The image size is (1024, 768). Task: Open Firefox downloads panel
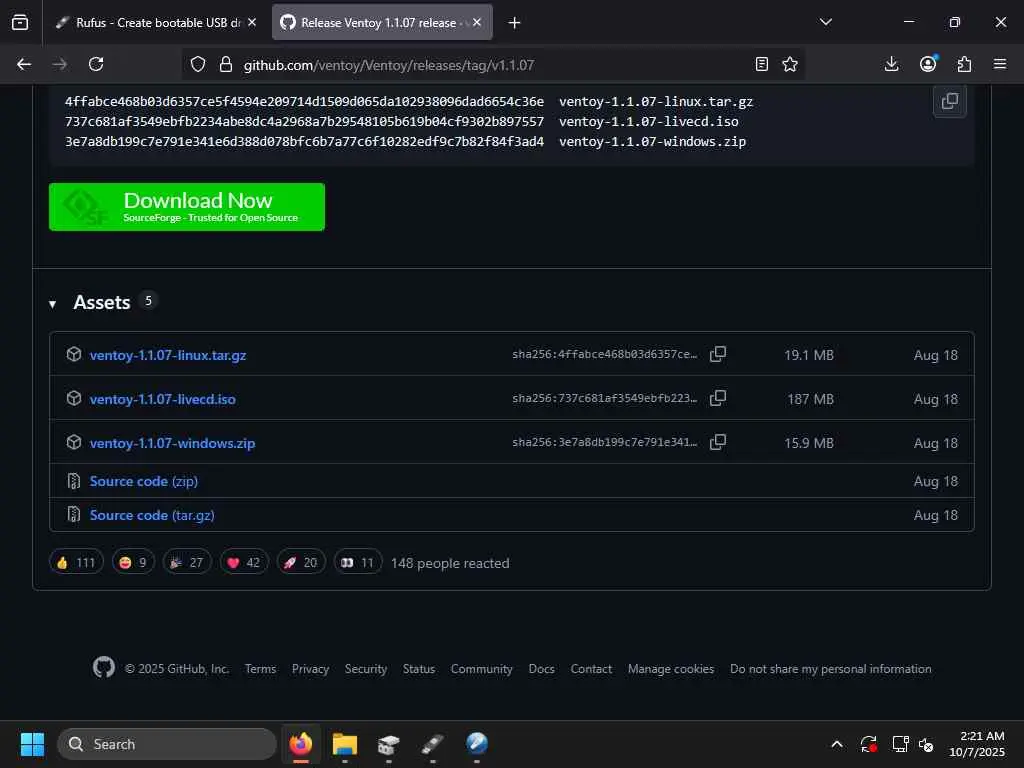pyautogui.click(x=891, y=64)
